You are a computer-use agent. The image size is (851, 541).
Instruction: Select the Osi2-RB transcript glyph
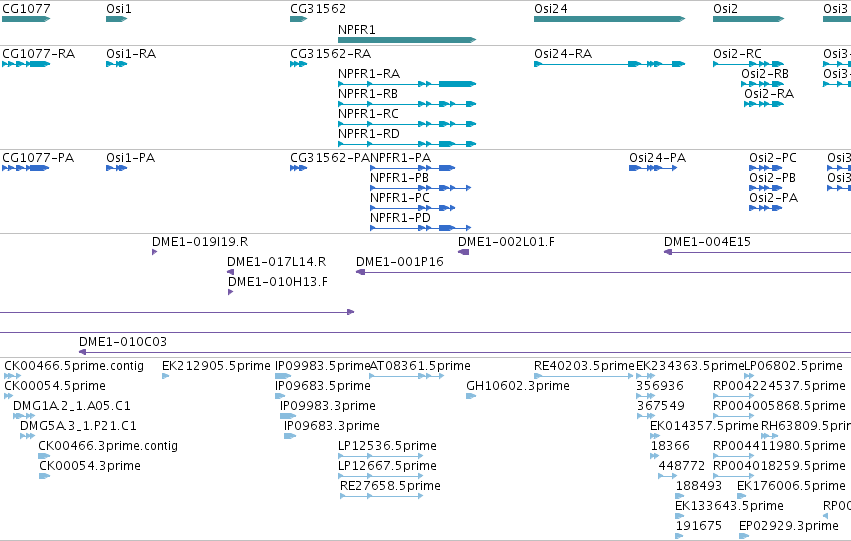point(763,84)
